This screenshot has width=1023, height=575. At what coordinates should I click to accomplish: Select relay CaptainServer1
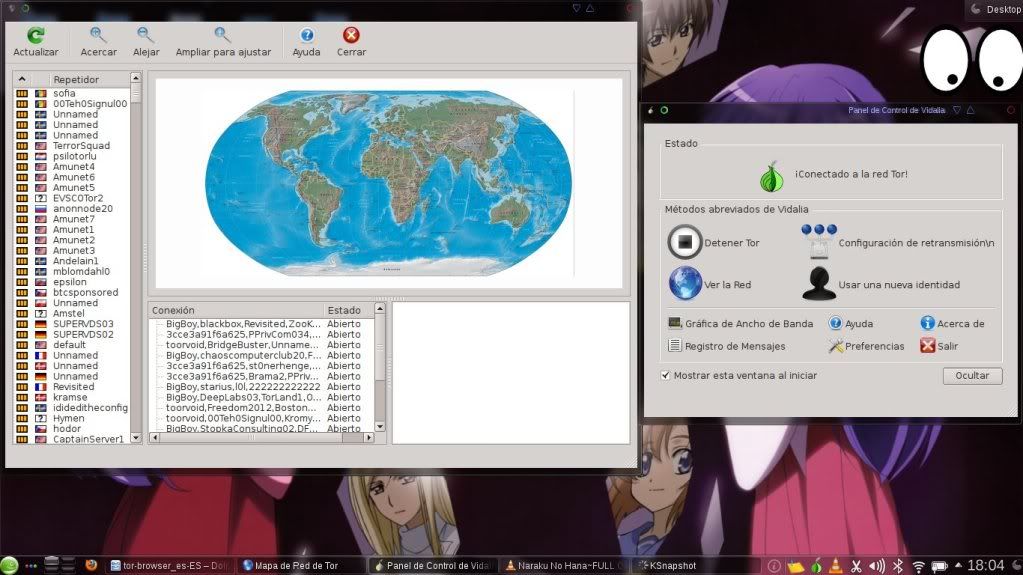pos(88,439)
